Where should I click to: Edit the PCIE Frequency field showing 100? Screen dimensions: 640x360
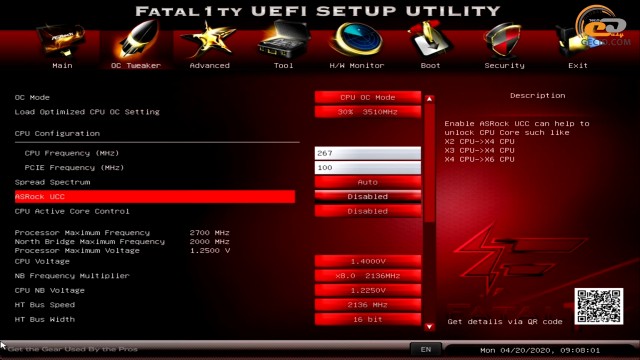tap(367, 167)
